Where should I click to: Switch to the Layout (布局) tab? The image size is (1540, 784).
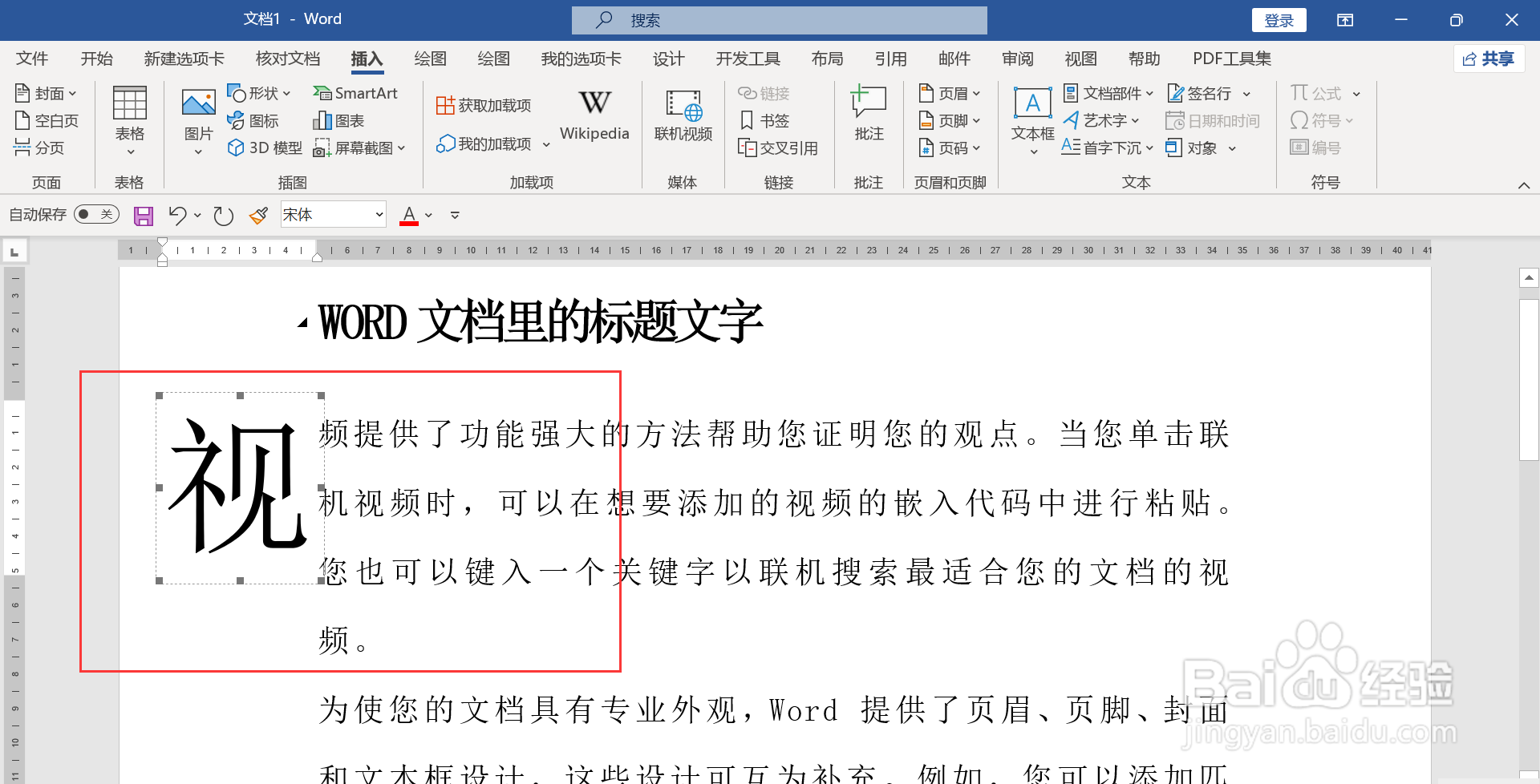827,59
